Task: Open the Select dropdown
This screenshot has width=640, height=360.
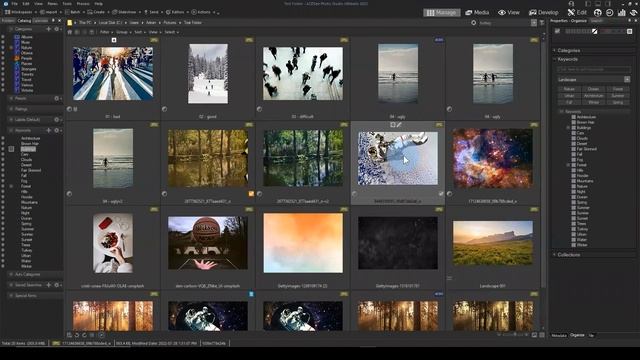Action: click(170, 32)
